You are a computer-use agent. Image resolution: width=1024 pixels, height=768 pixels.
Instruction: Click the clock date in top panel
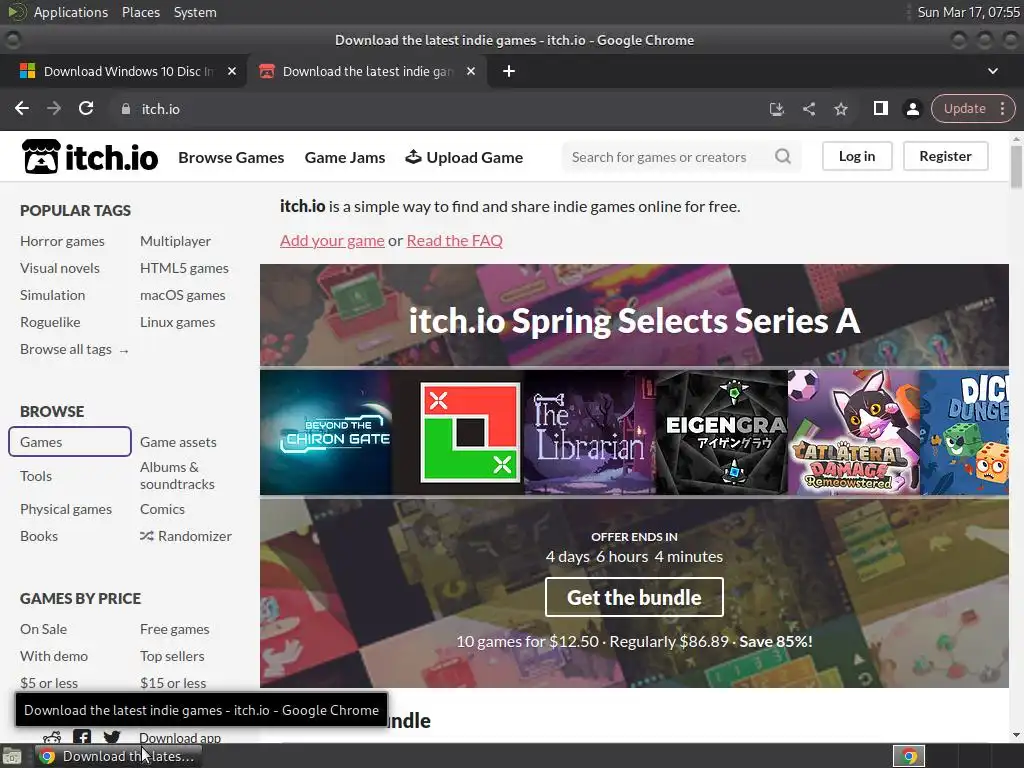click(x=968, y=12)
